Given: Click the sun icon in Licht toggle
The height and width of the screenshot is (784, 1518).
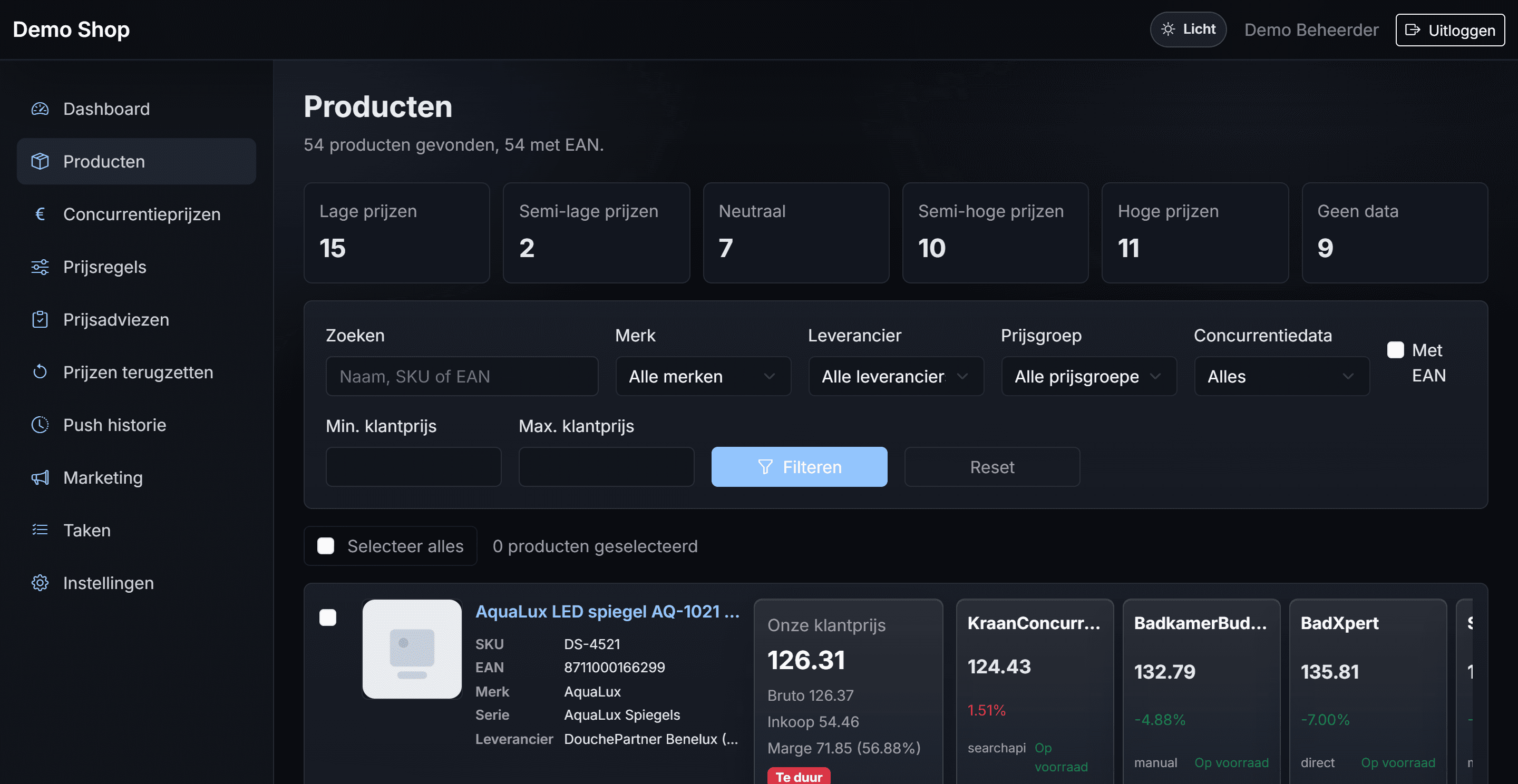Looking at the screenshot, I should point(1168,29).
